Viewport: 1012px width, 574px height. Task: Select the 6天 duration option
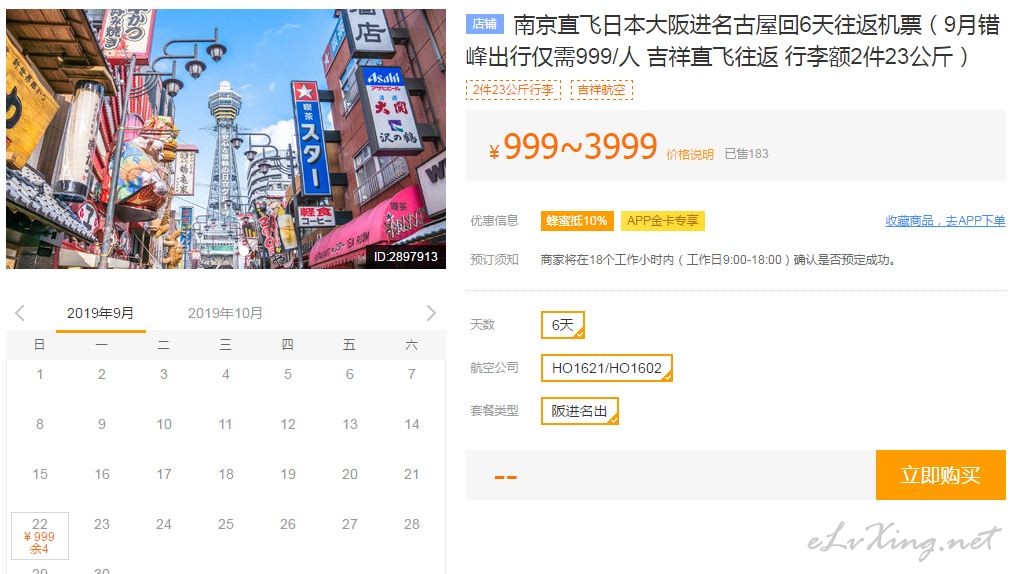pyautogui.click(x=563, y=325)
